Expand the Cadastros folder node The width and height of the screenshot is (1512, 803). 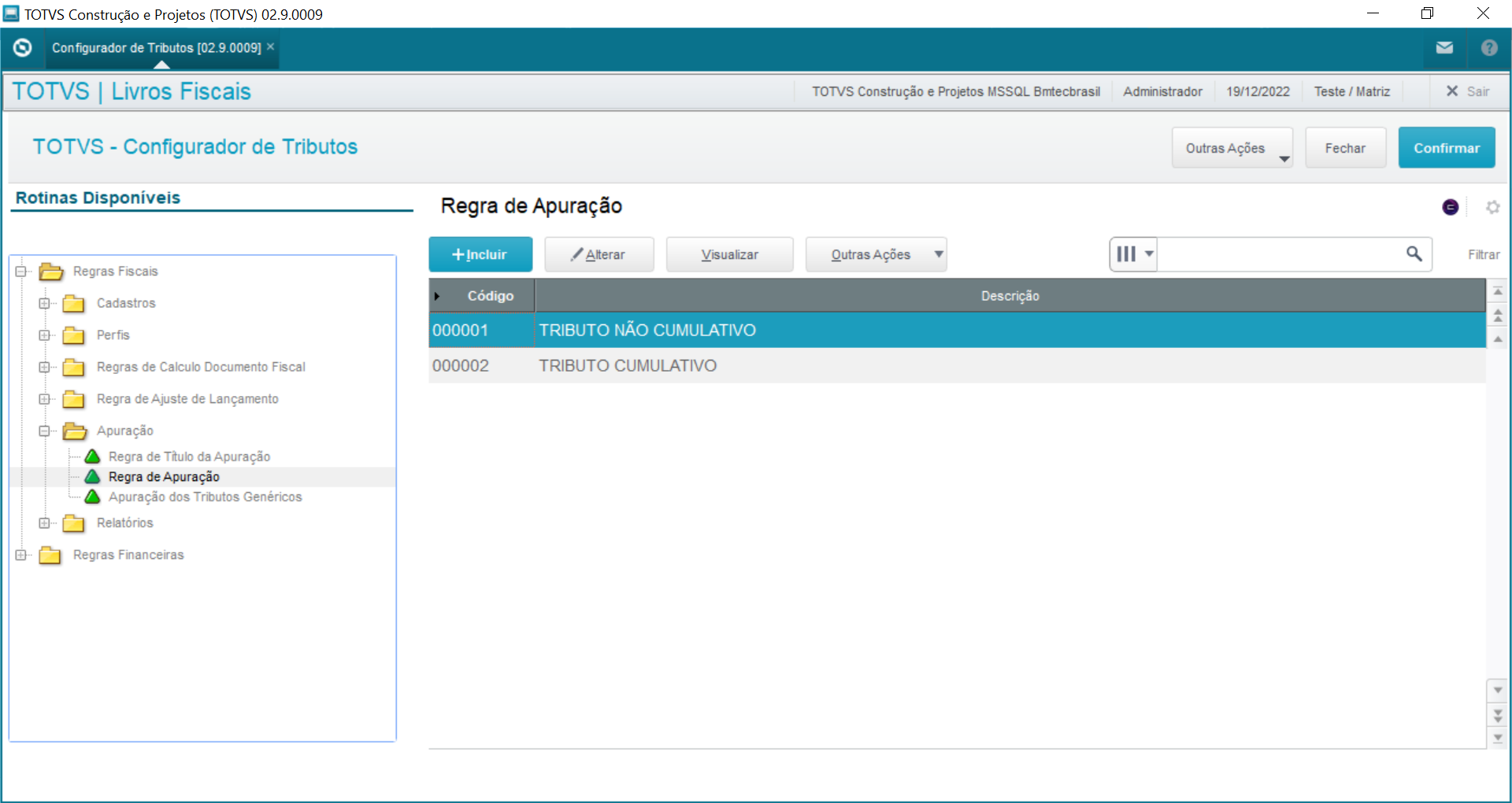click(45, 303)
